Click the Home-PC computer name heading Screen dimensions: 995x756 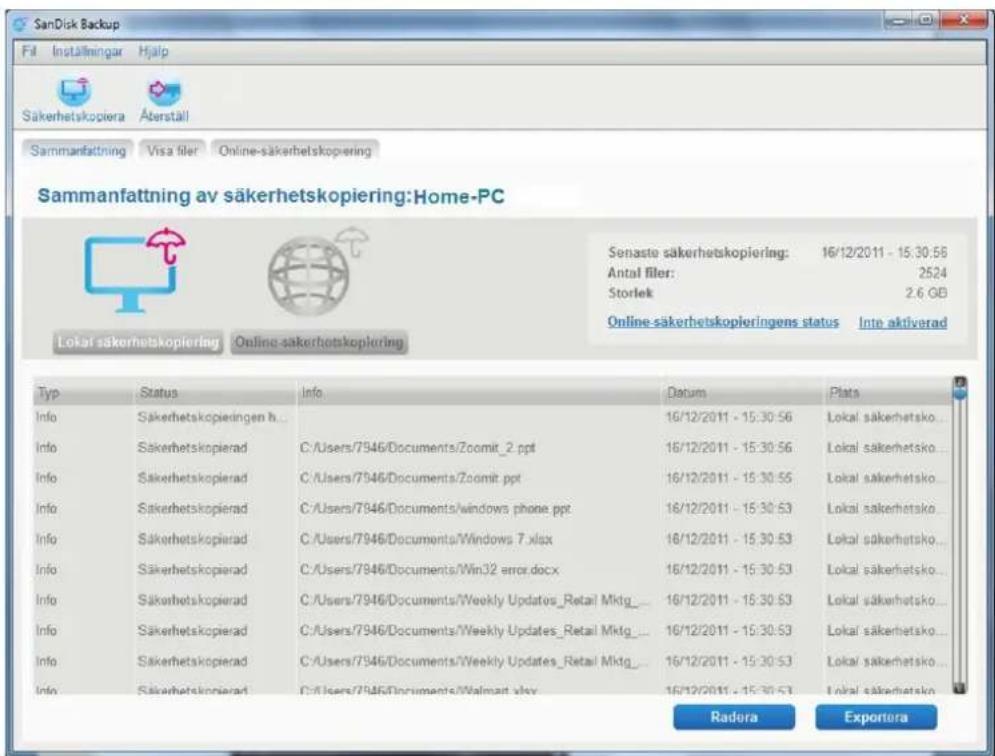[459, 196]
